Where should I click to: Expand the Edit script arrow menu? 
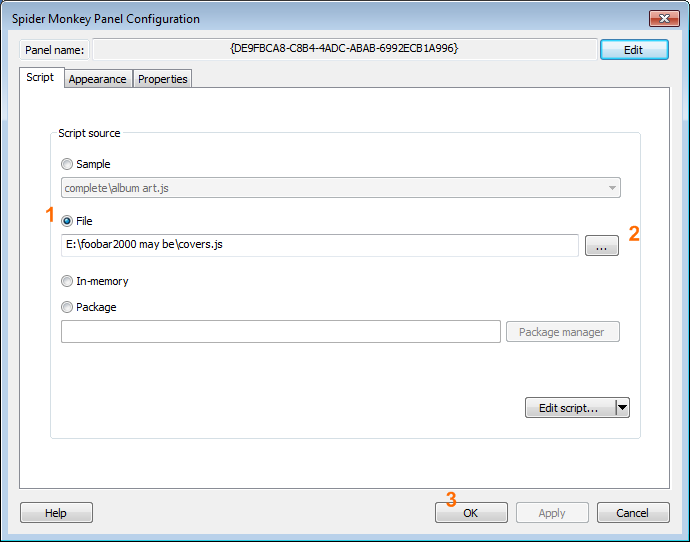[x=622, y=407]
